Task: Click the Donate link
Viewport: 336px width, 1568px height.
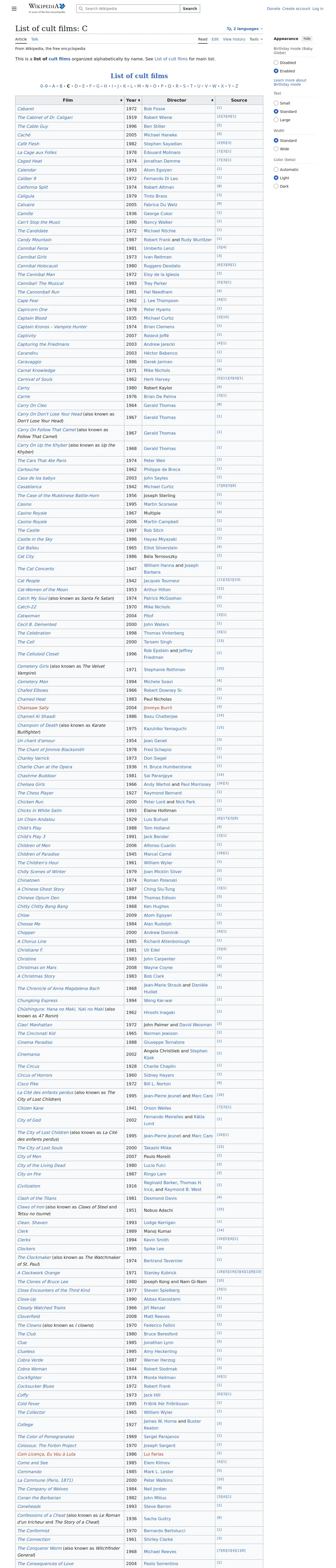Action: tap(273, 9)
